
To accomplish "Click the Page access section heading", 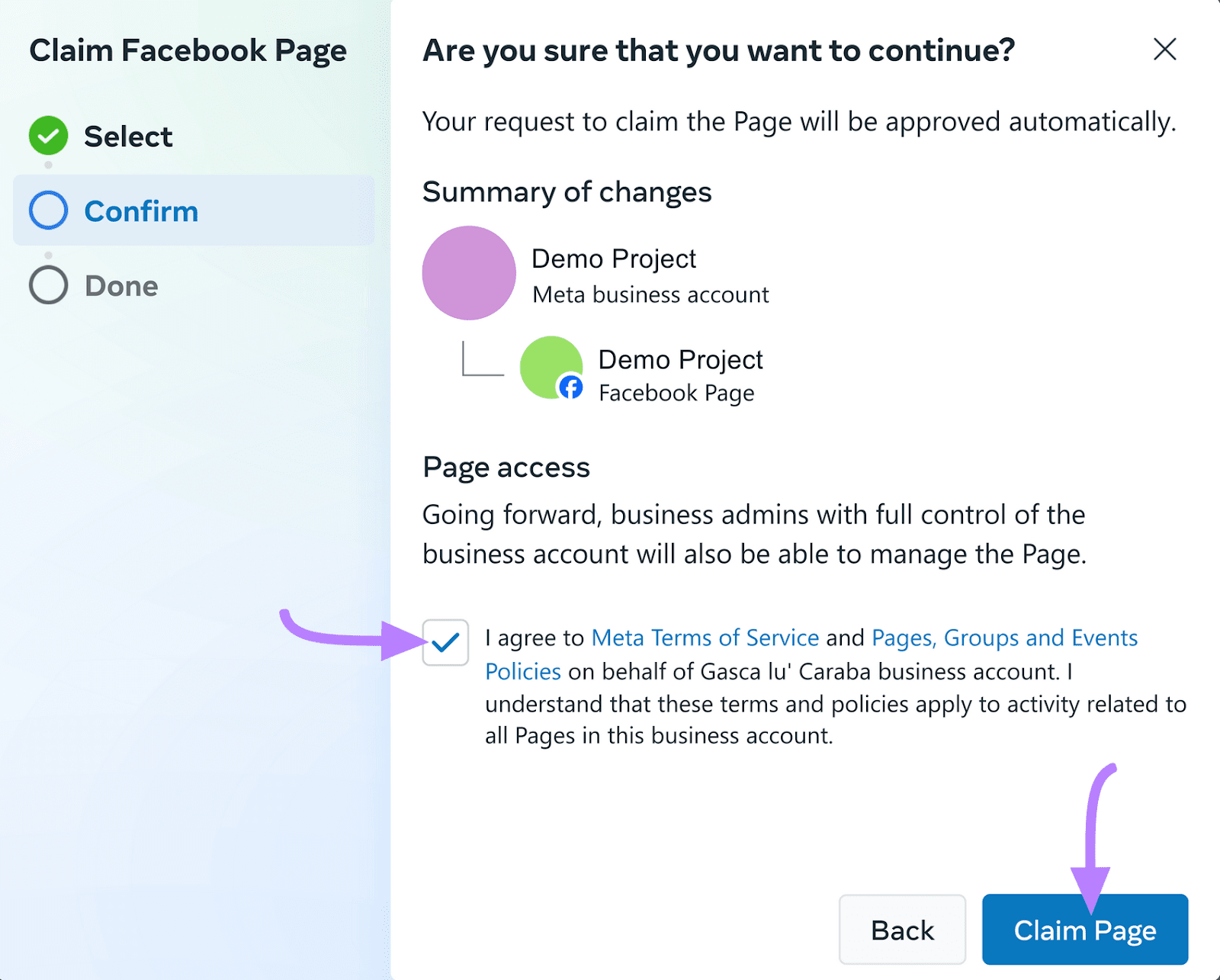I will point(506,467).
